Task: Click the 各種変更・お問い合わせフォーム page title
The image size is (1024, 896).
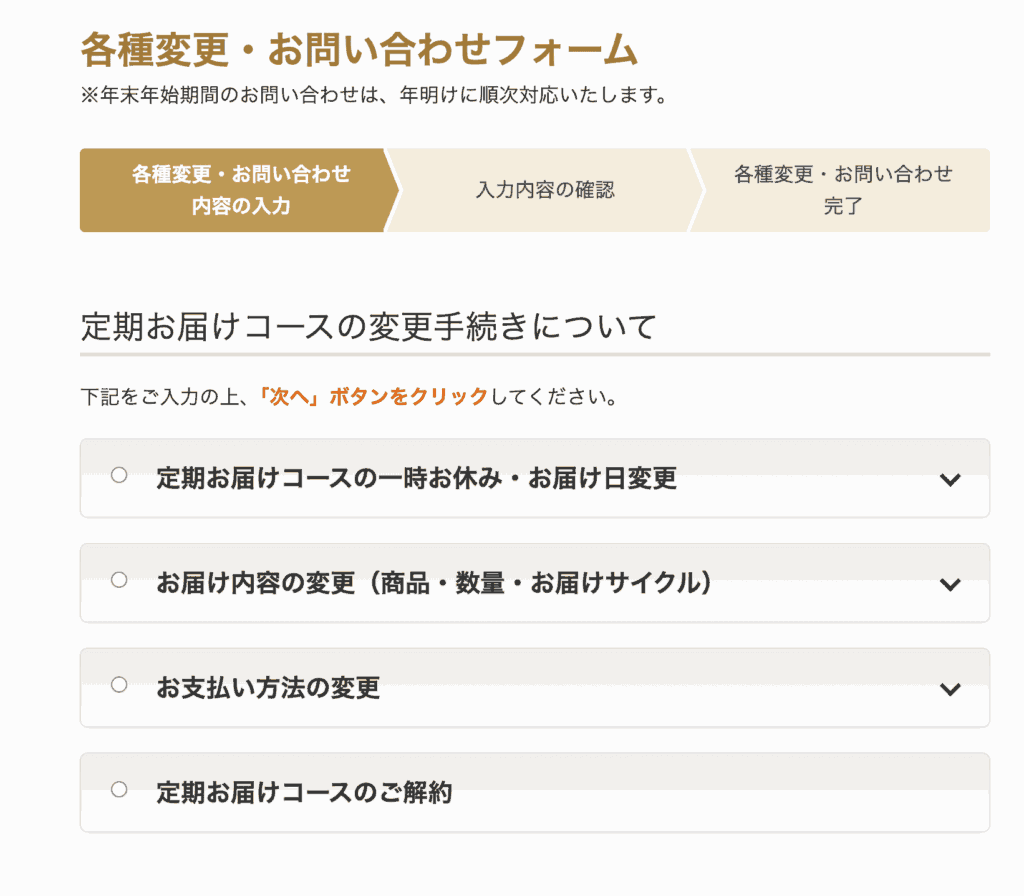Action: 359,50
